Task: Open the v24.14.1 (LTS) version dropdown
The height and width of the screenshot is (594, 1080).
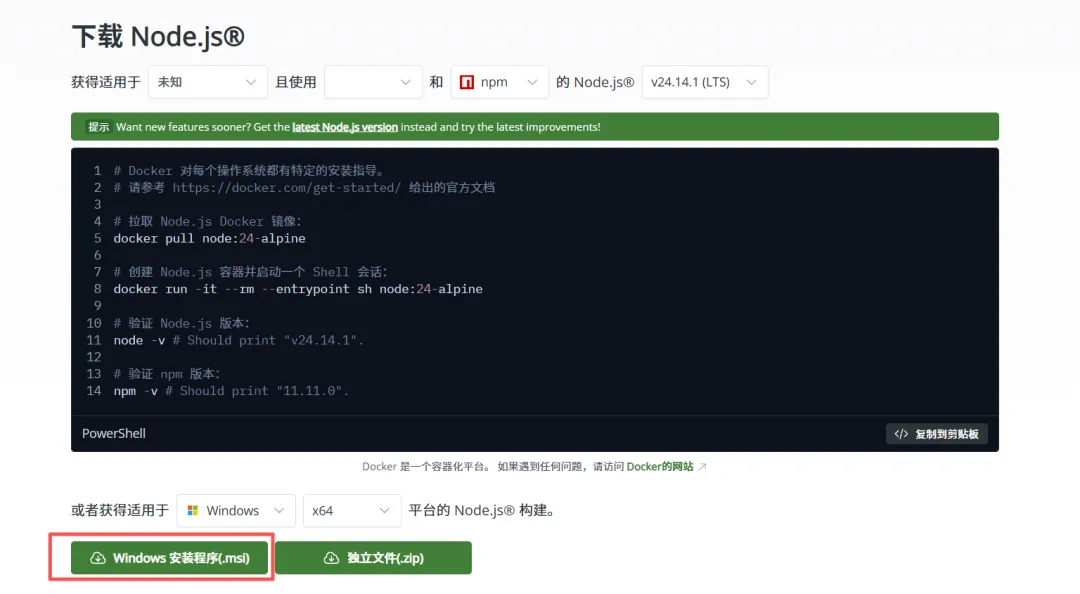Action: click(x=705, y=82)
